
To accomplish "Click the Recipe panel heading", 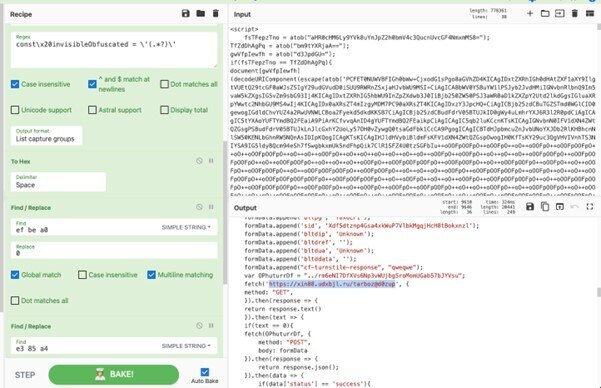I will pos(21,14).
